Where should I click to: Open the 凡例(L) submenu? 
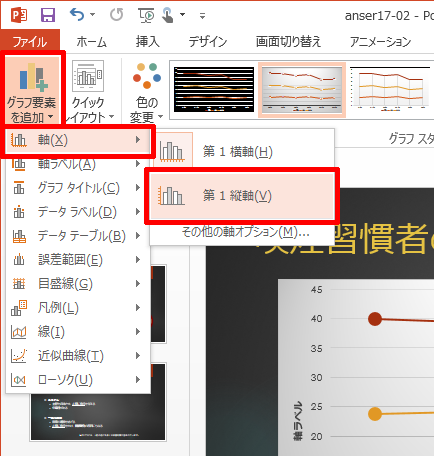(x=78, y=308)
